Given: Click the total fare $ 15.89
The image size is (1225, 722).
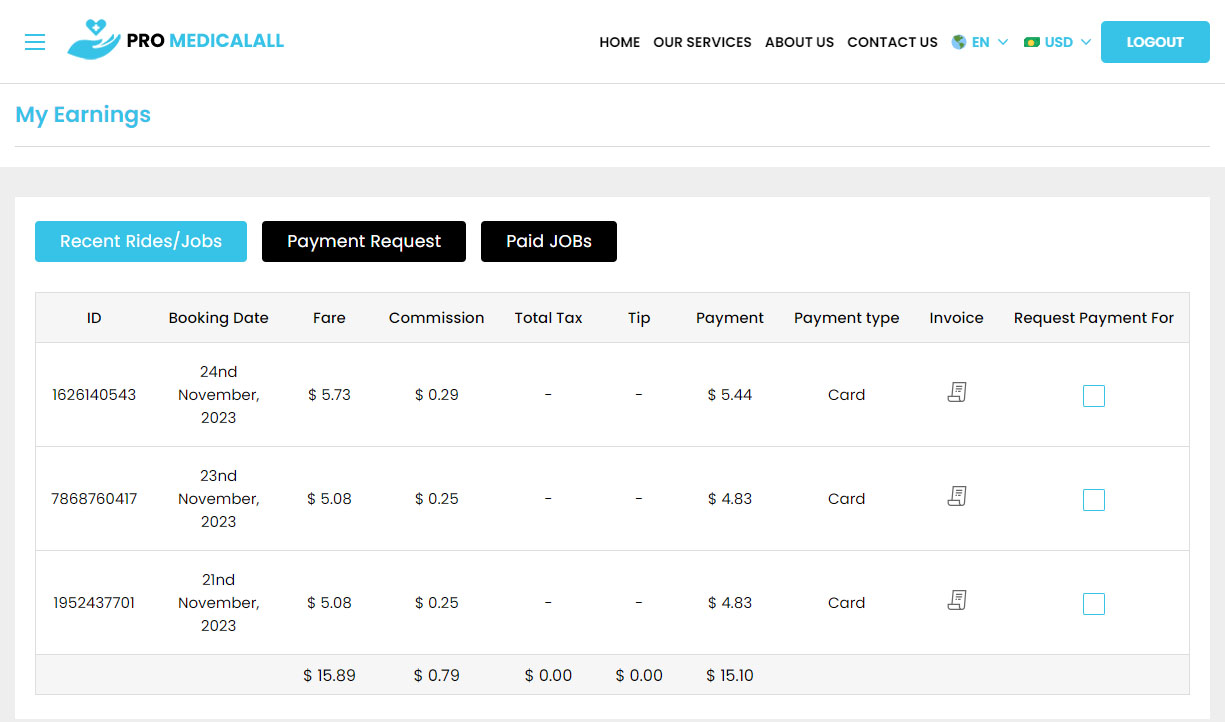Looking at the screenshot, I should click(330, 676).
